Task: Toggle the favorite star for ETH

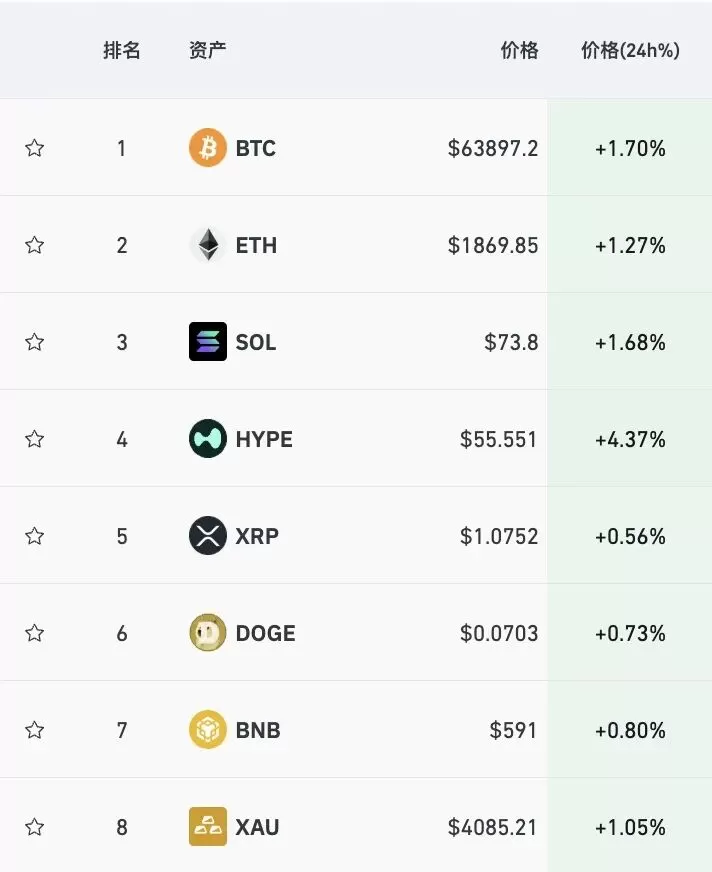Action: tap(34, 245)
